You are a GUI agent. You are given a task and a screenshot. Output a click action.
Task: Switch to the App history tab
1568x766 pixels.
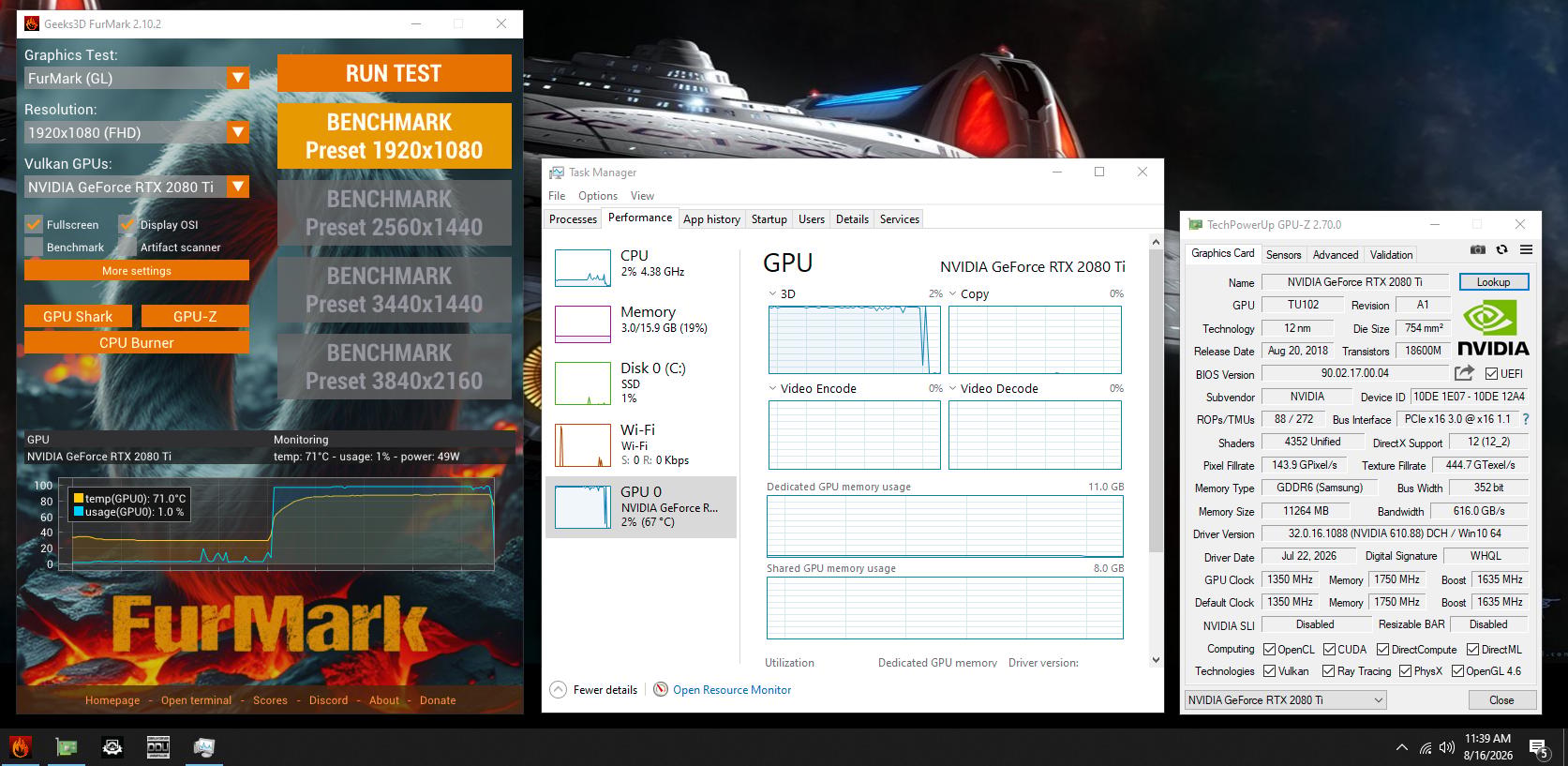711,218
